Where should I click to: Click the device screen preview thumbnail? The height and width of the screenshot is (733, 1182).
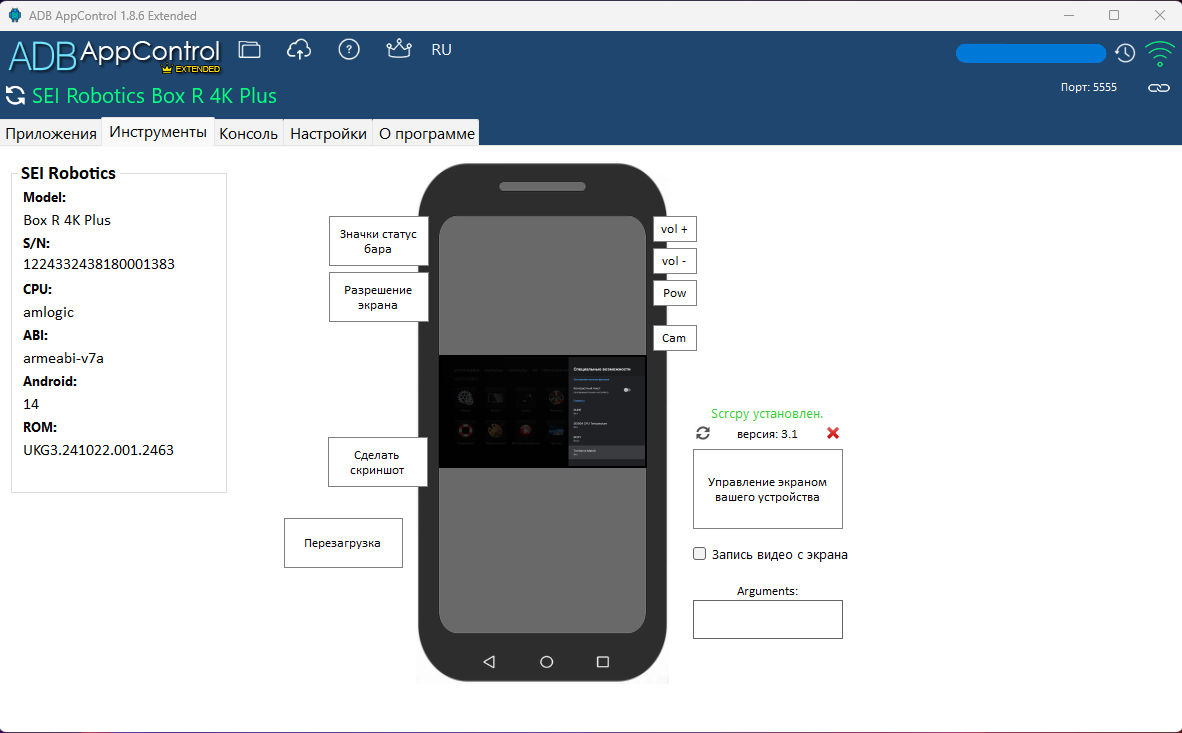coord(542,412)
